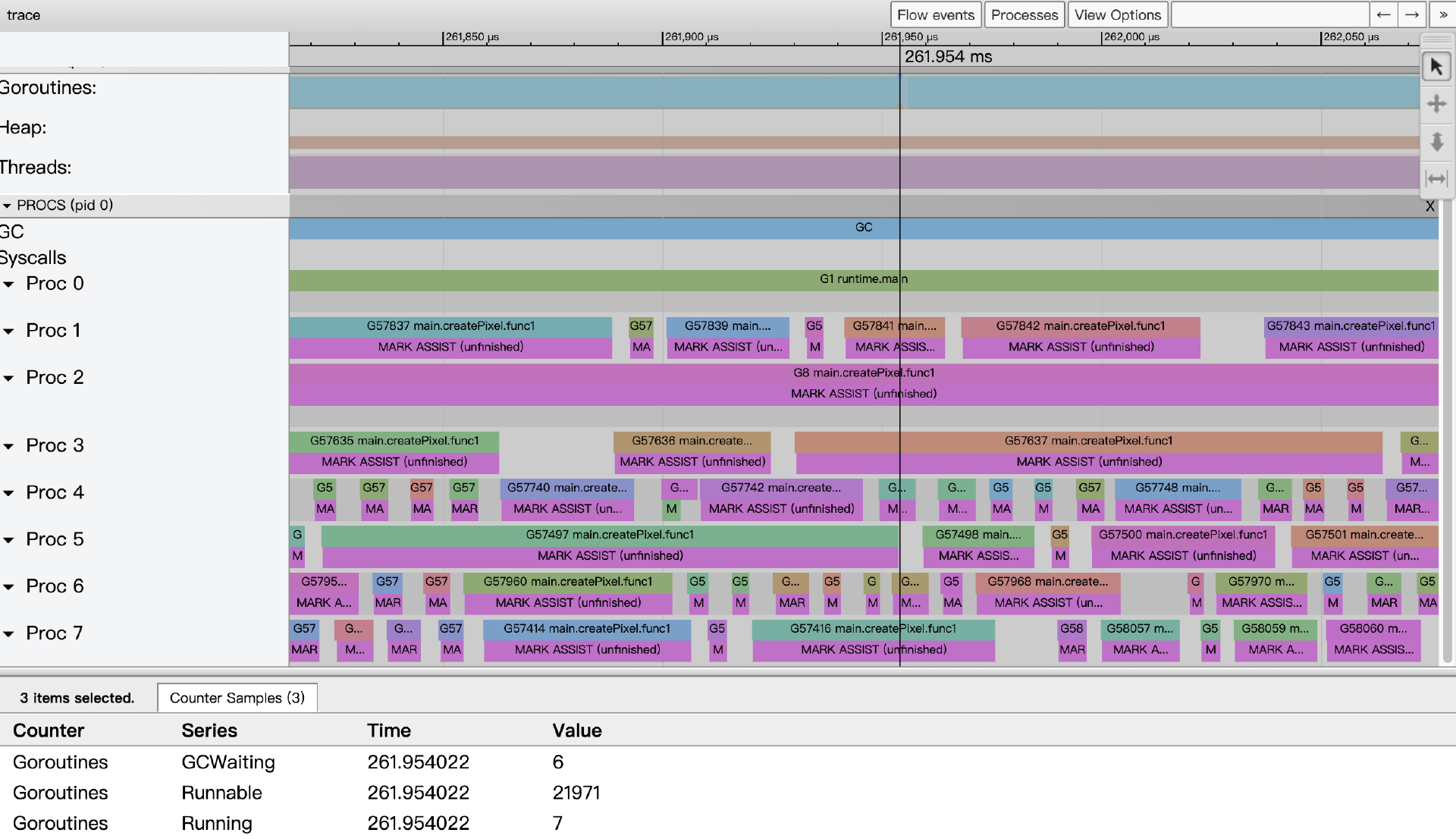
Task: Pick the timing measurement tool
Action: click(1436, 179)
